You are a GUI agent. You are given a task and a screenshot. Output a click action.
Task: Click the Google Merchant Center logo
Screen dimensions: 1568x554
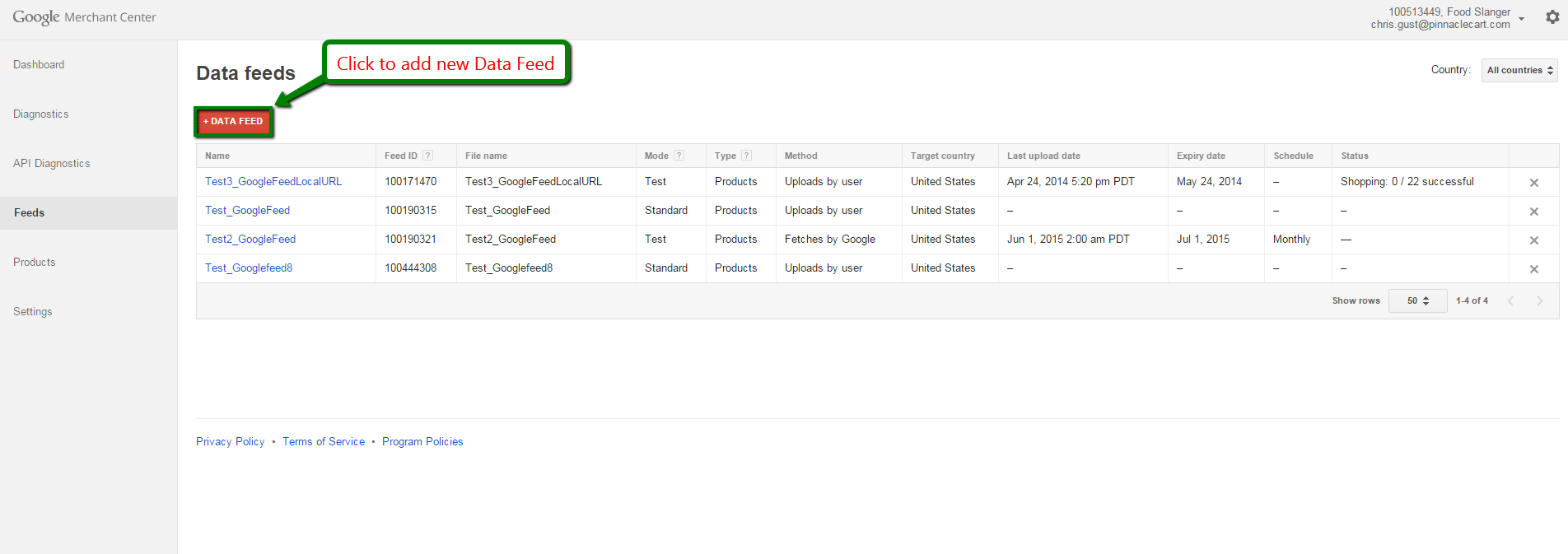tap(84, 17)
